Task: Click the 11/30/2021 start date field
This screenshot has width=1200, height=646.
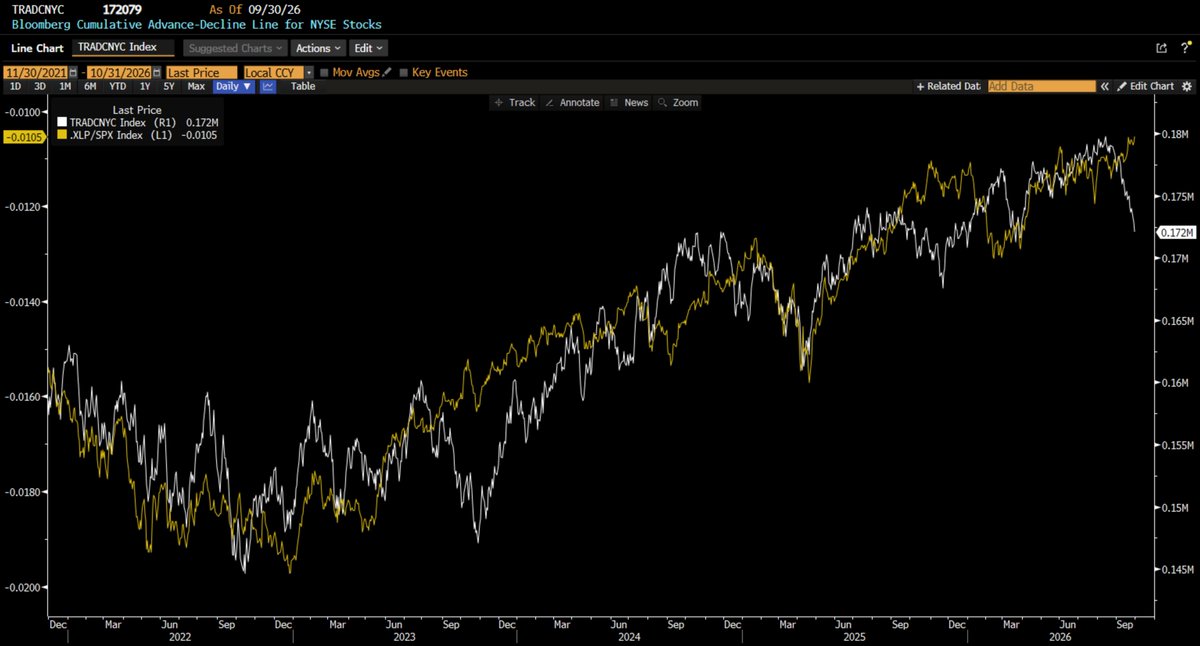Action: pos(36,72)
